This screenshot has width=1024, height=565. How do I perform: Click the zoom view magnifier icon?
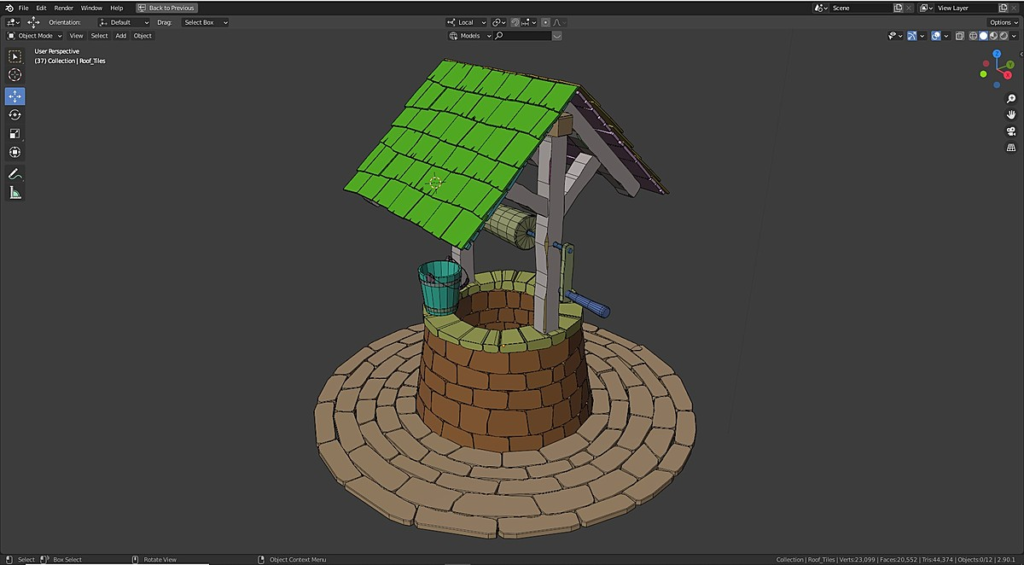click(x=1011, y=99)
